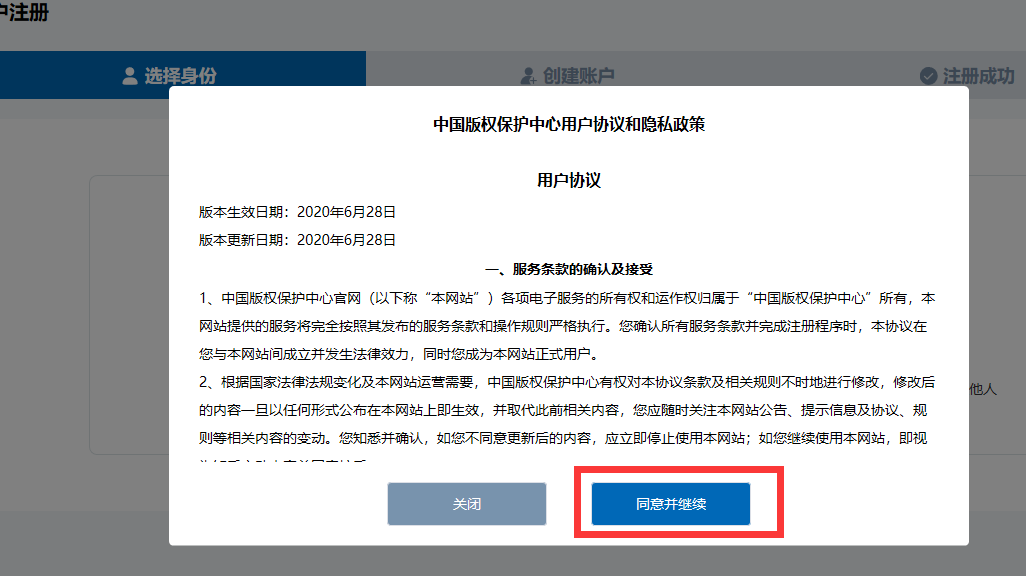Click the line starting 网站提供的服务将完全按照
The height and width of the screenshot is (576, 1026).
(x=563, y=327)
